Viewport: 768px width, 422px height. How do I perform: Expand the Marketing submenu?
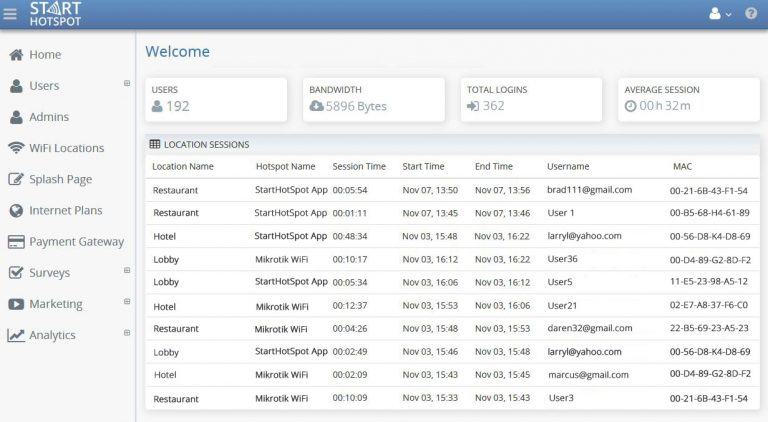coord(126,301)
